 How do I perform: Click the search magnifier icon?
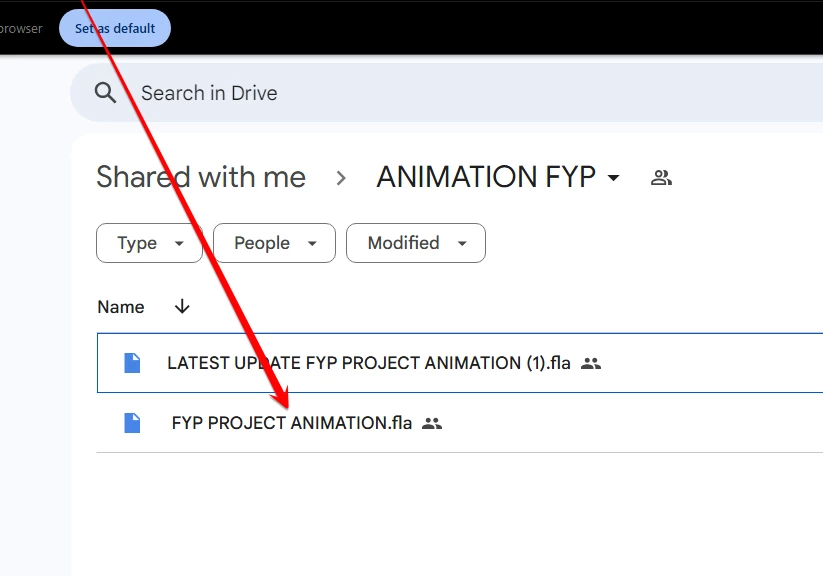[105, 93]
